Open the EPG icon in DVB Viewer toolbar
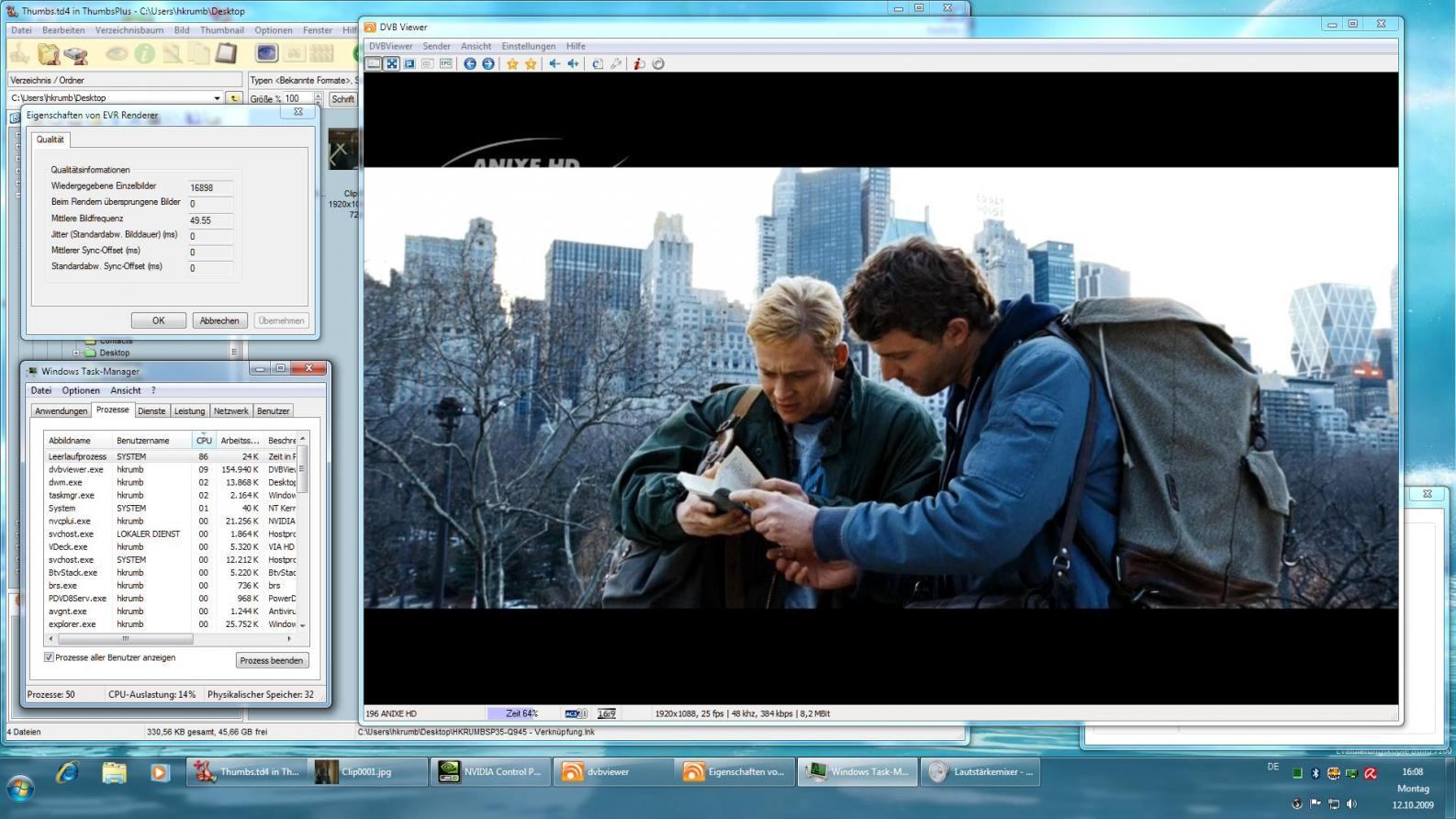 [446, 63]
